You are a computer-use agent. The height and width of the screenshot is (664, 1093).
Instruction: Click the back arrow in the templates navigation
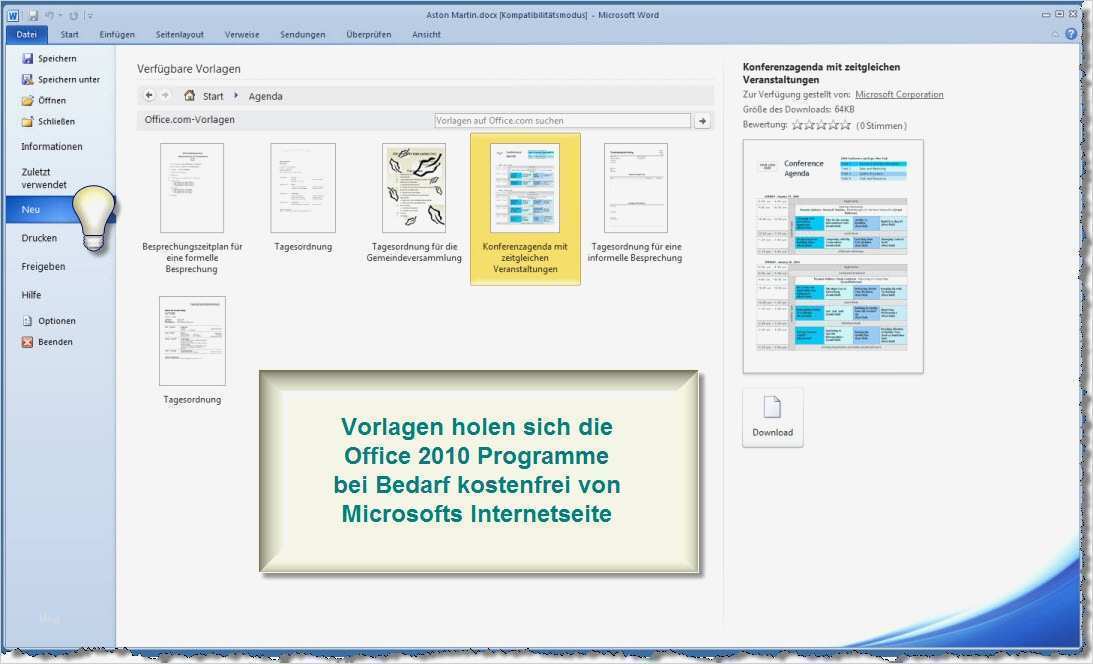tap(151, 96)
